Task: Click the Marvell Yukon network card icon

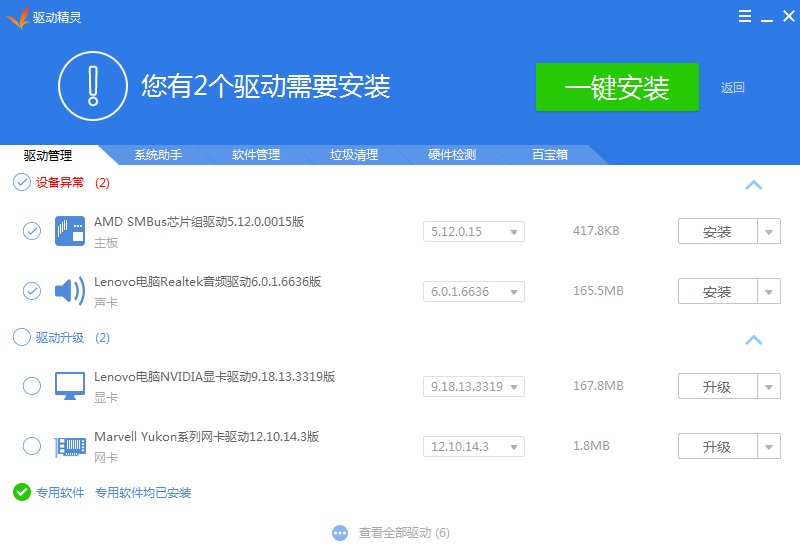Action: point(70,446)
